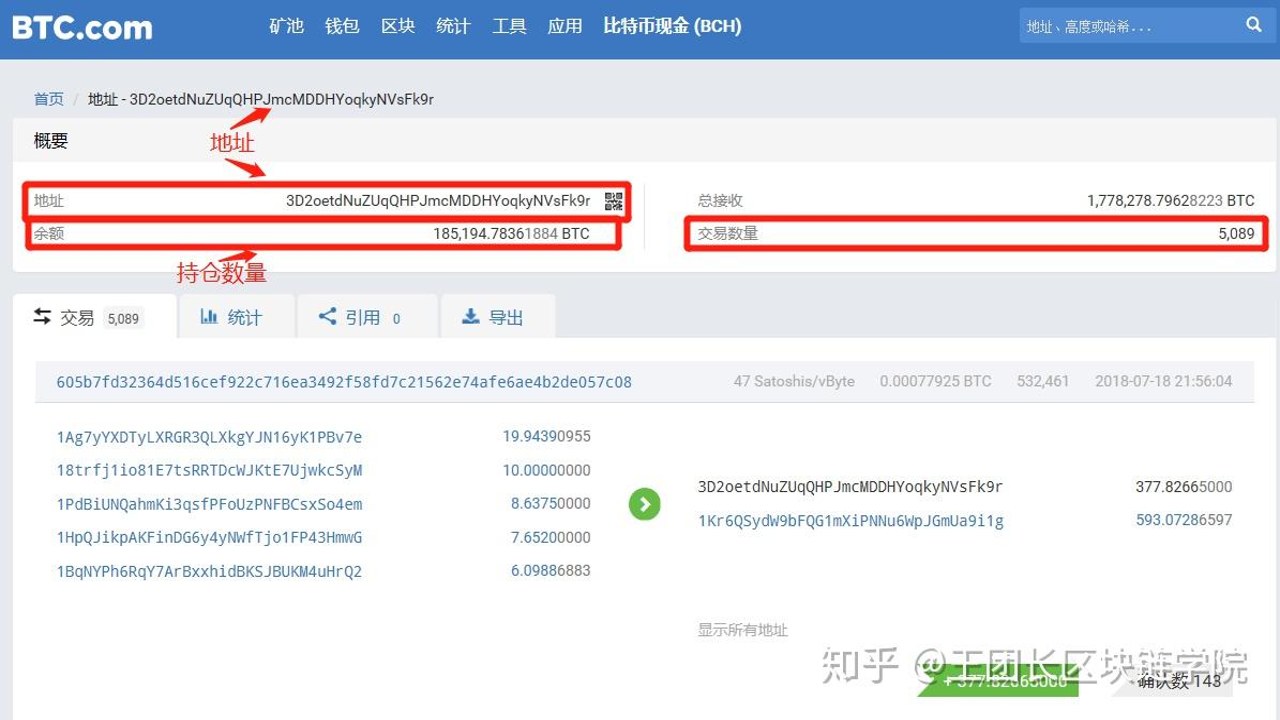Click the green transaction arrow icon
1280x720 pixels.
tap(645, 504)
